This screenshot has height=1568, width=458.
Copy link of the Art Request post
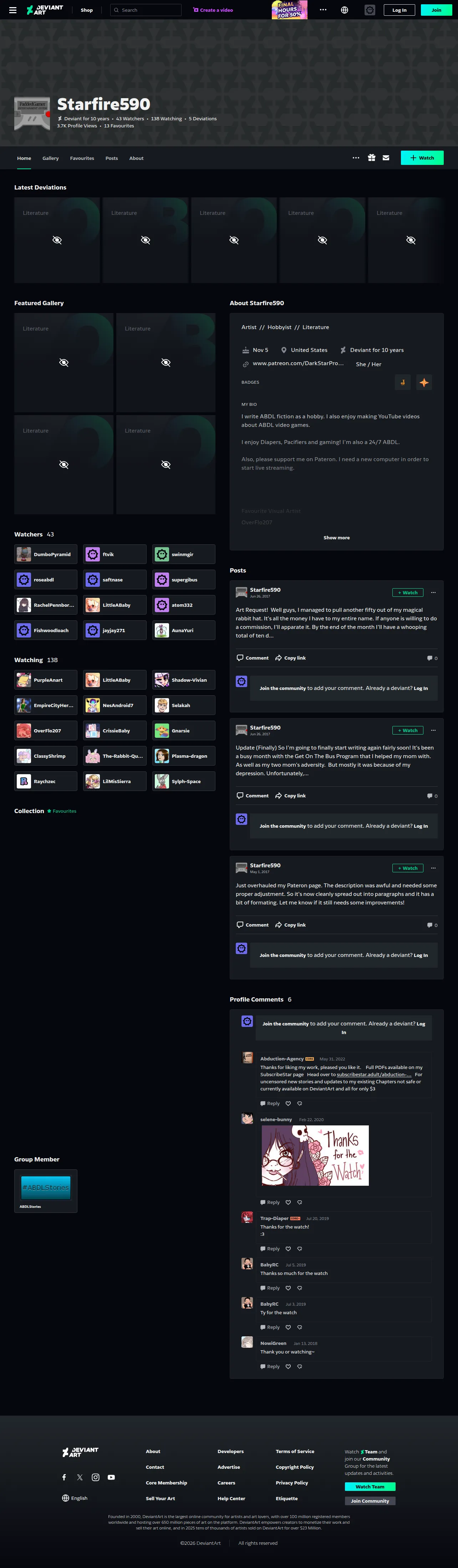291,658
